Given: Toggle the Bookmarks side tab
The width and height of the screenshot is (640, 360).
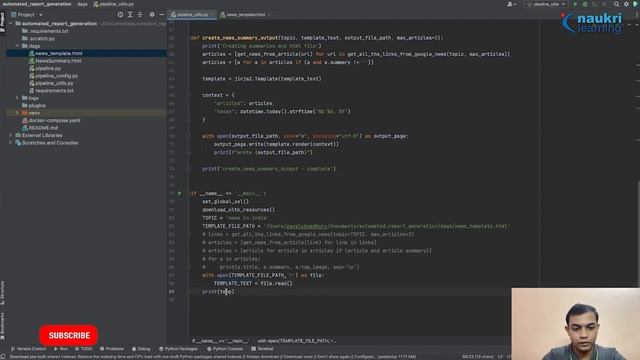Looking at the screenshot, I should [2, 326].
